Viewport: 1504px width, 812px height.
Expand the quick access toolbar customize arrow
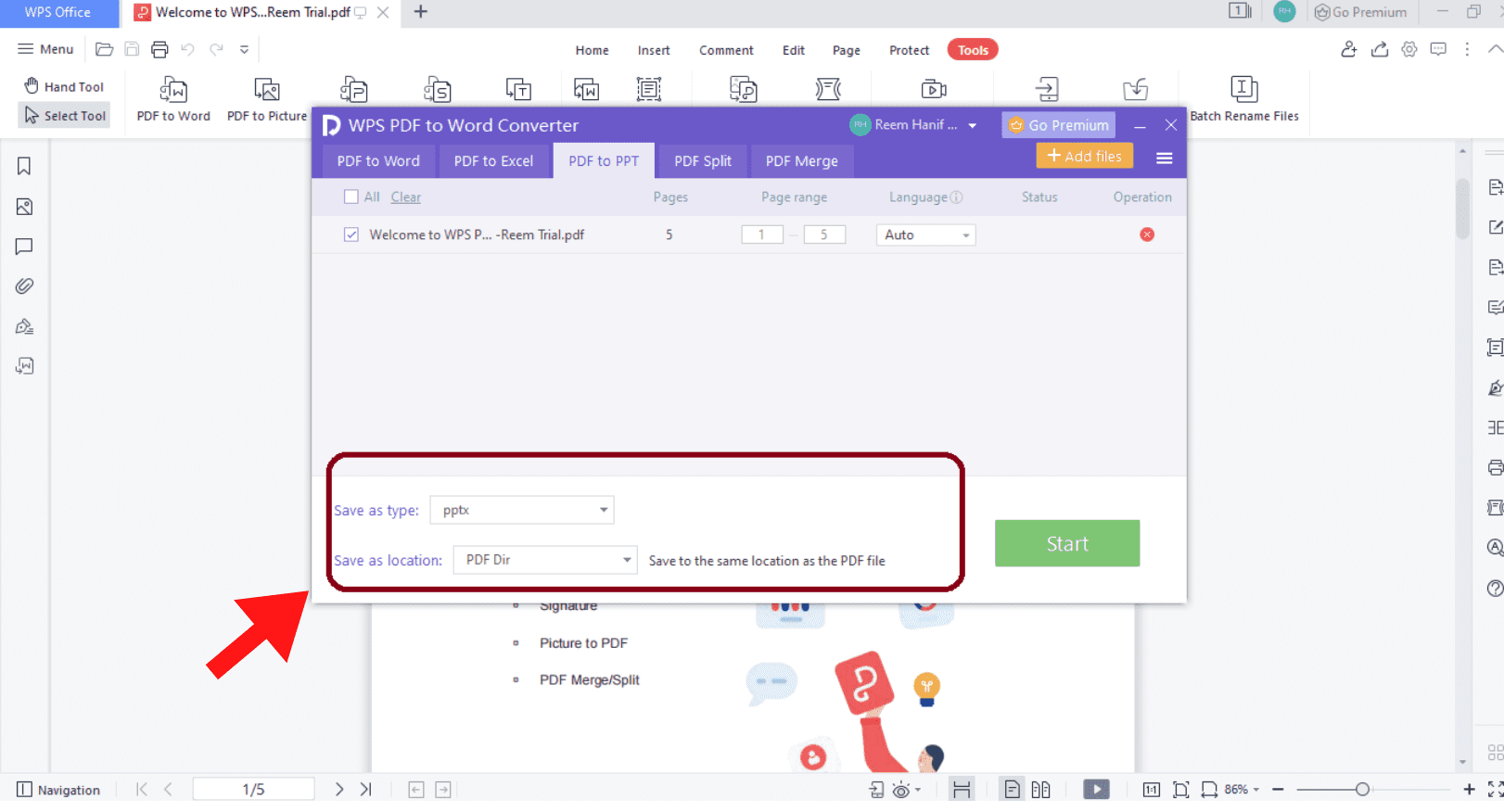coord(244,49)
